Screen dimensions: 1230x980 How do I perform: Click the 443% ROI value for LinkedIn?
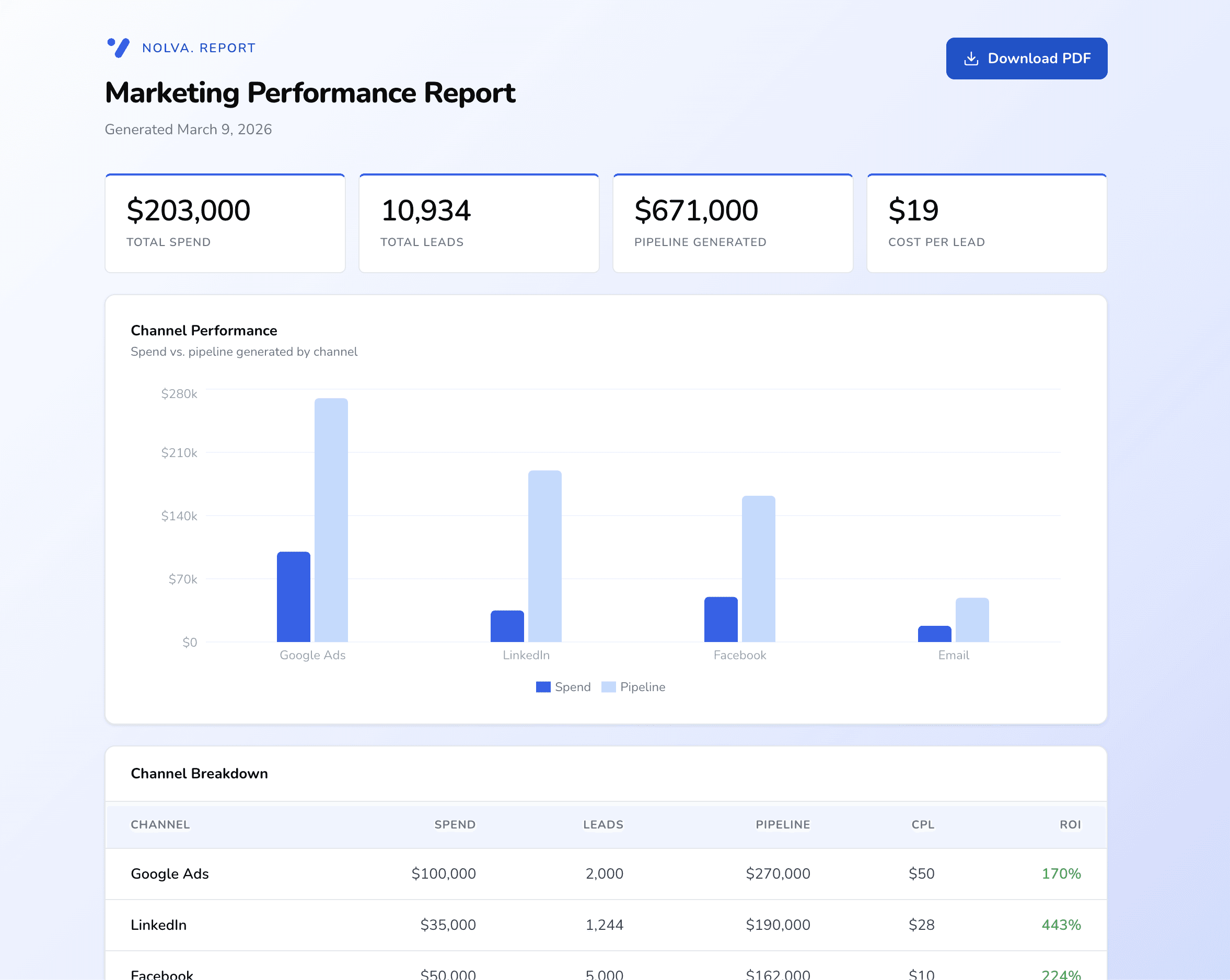[x=1061, y=925]
